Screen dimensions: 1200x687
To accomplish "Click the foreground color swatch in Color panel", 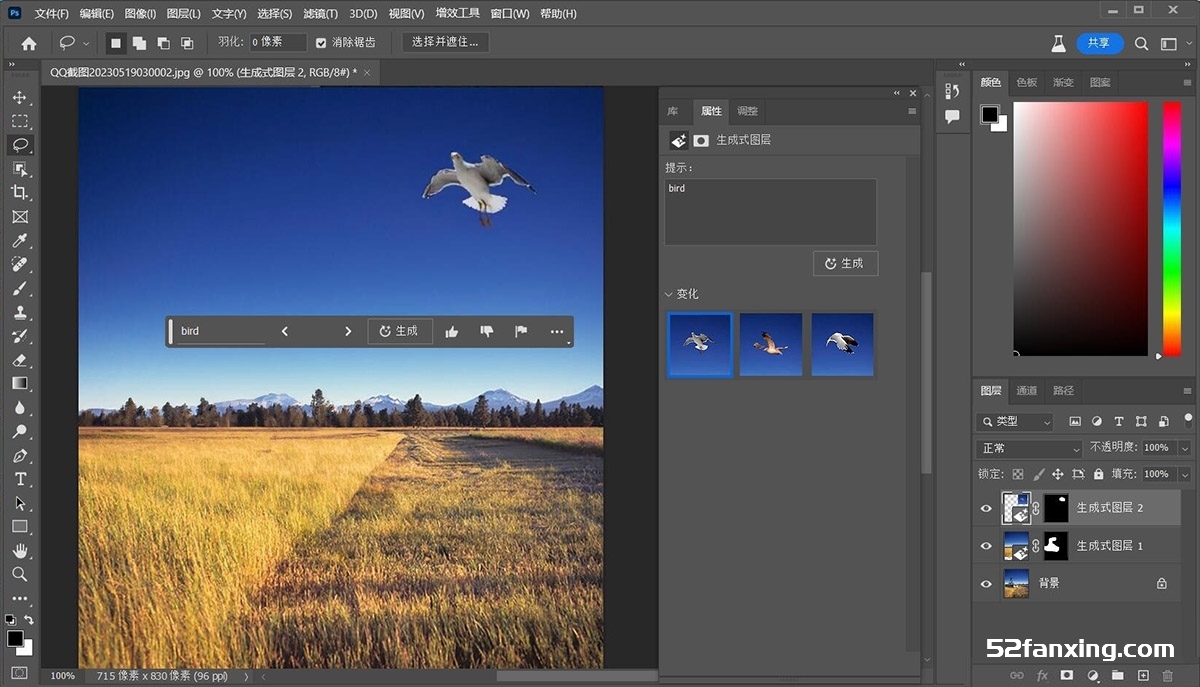I will 990,114.
